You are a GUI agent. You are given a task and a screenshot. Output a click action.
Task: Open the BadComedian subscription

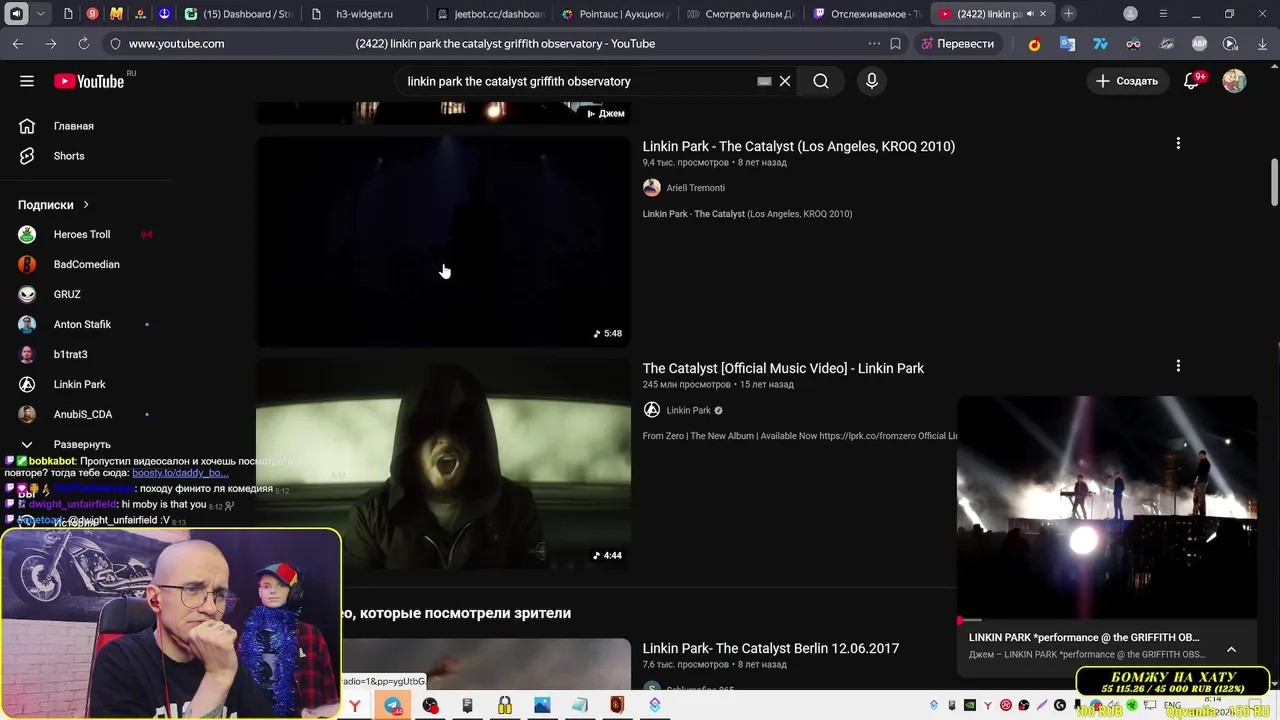(85, 264)
